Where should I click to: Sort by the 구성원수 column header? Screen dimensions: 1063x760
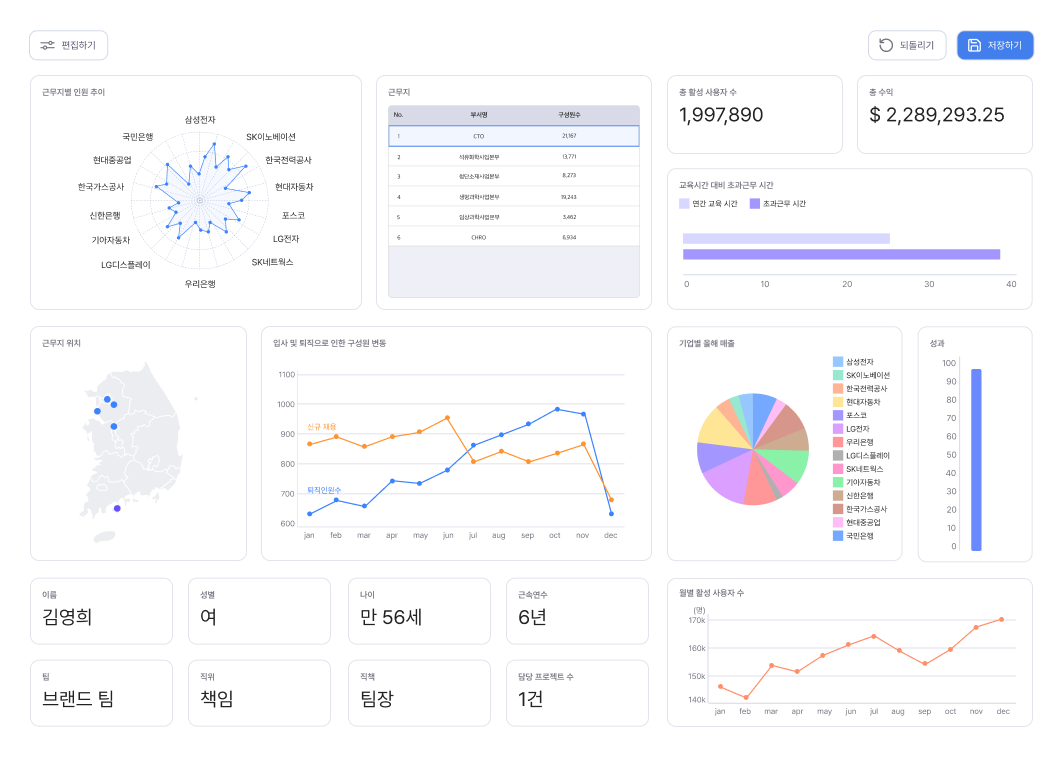click(x=569, y=115)
